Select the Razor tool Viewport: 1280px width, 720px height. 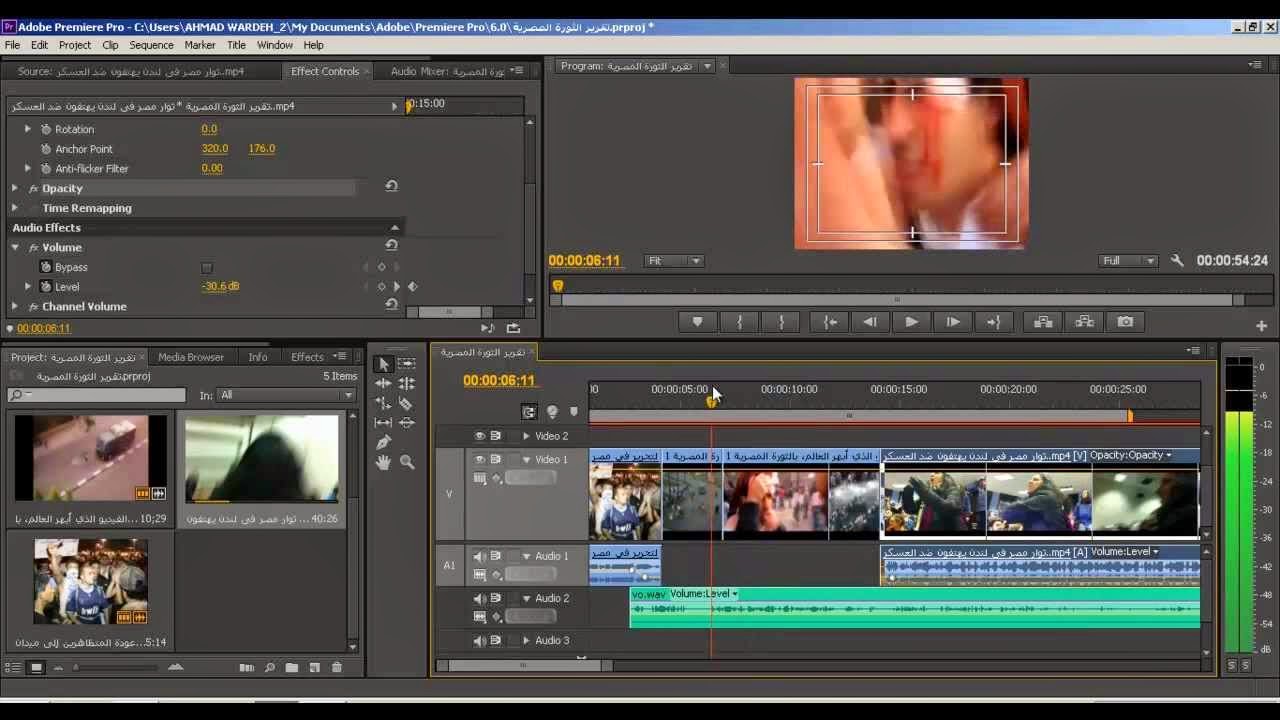coord(406,404)
